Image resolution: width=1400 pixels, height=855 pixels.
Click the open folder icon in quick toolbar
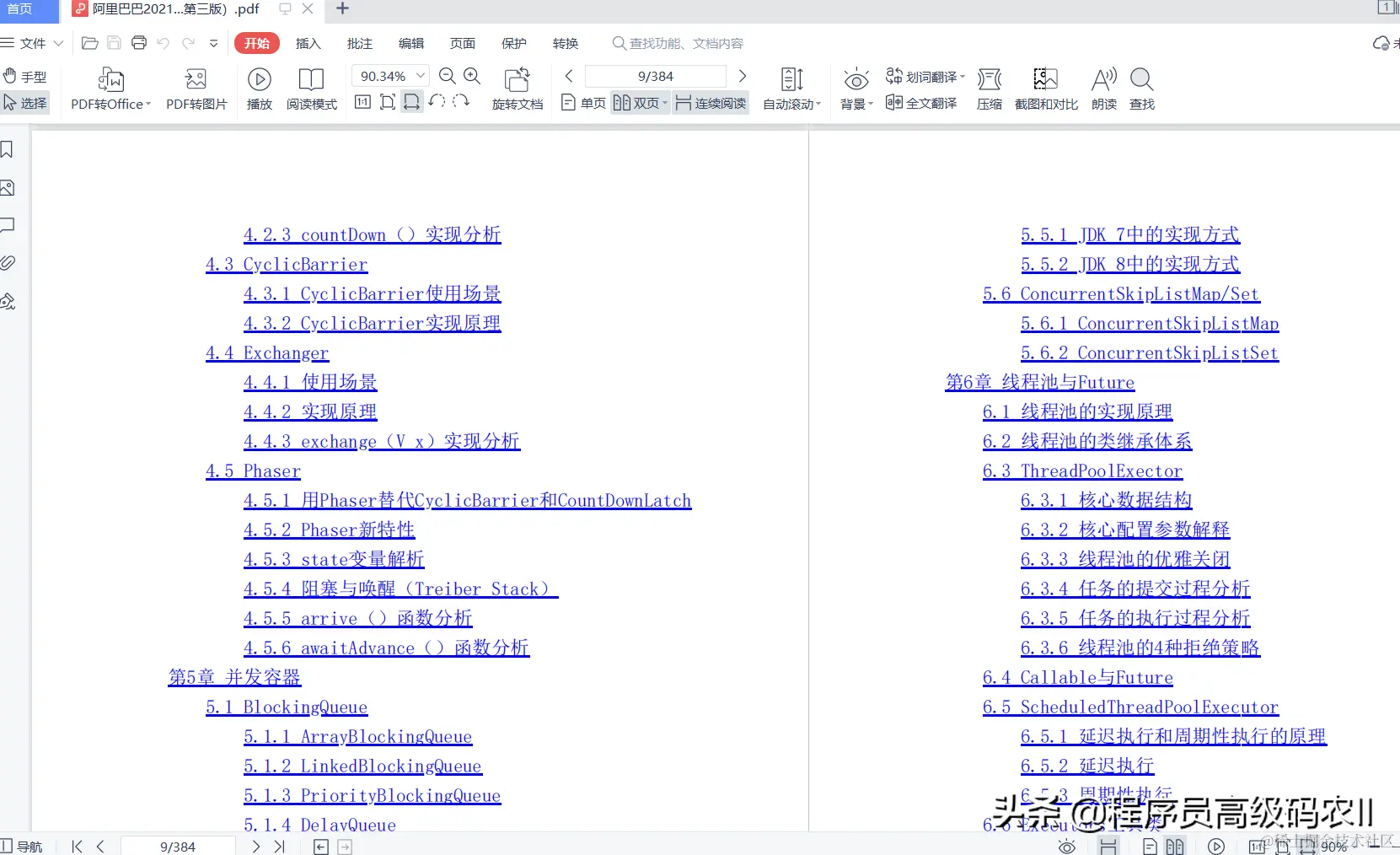click(90, 43)
